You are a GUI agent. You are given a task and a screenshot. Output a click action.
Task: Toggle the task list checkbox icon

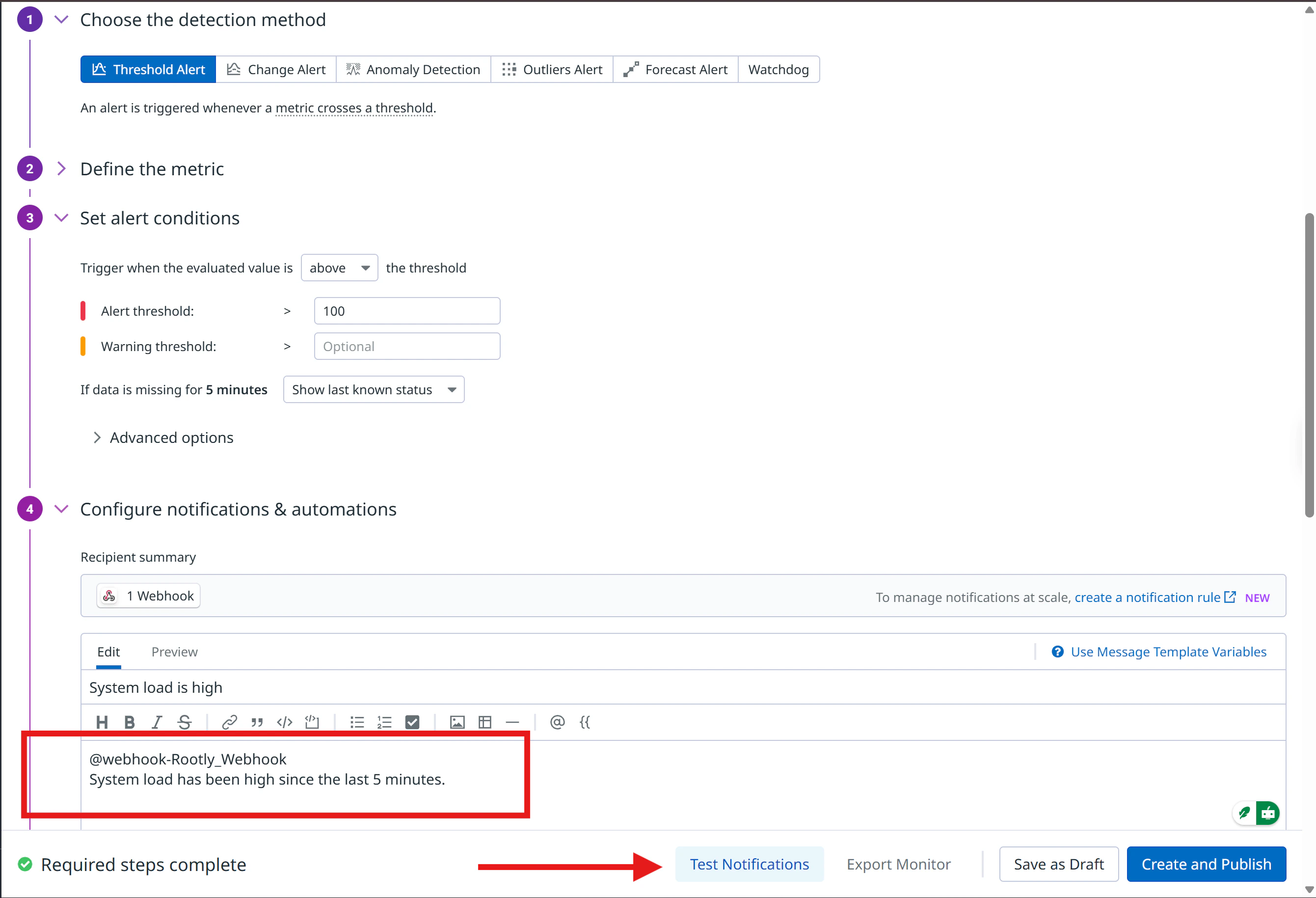point(412,722)
